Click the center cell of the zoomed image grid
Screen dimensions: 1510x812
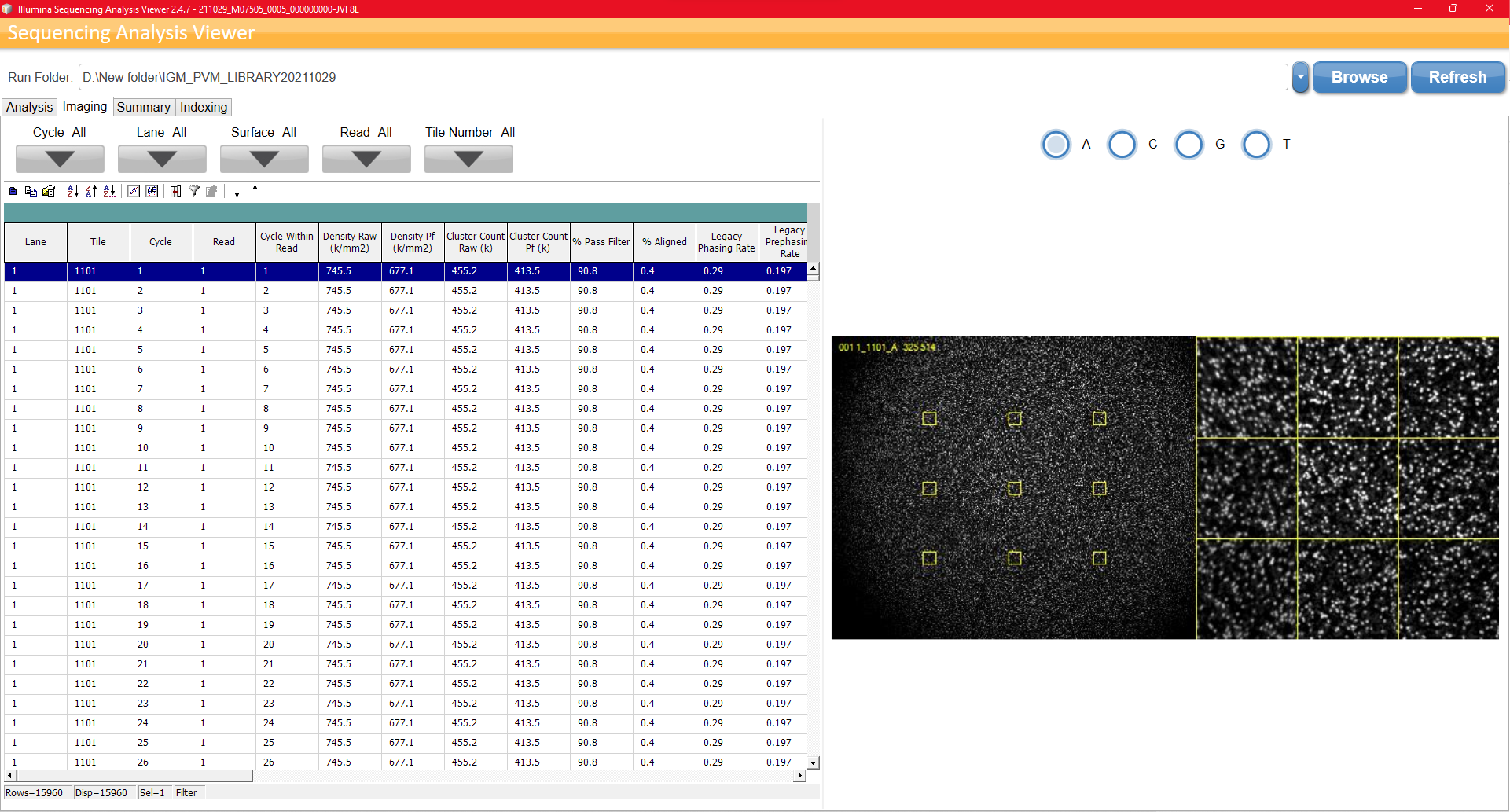click(x=1348, y=488)
